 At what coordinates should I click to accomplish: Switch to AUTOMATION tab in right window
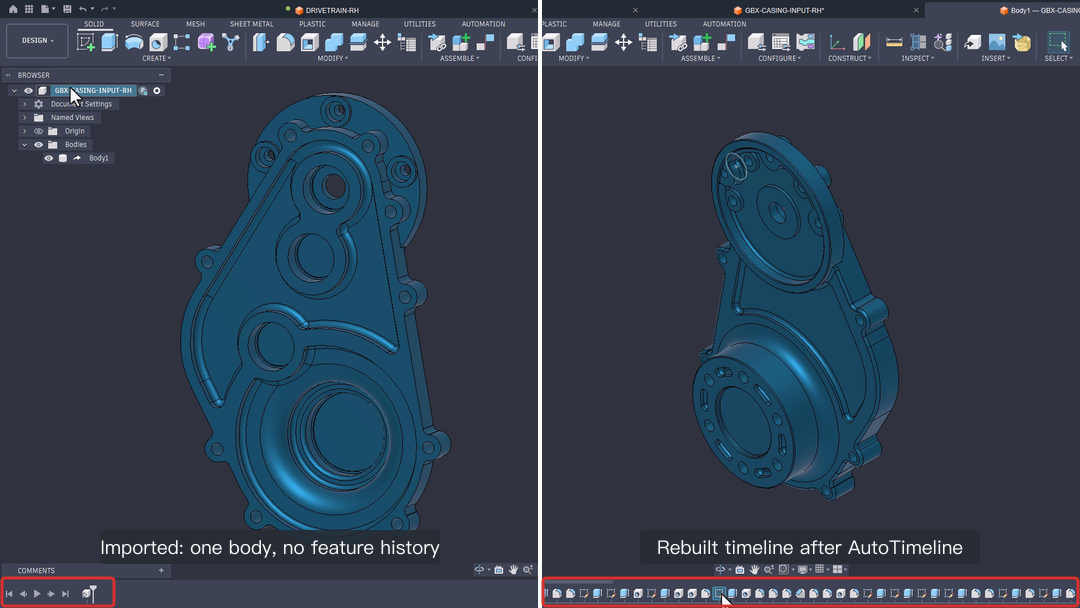724,23
